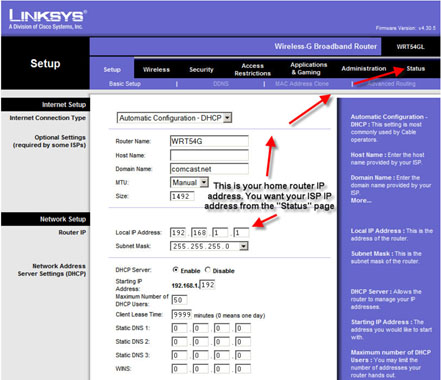Open the Setup tab
The width and height of the screenshot is (441, 380).
point(112,70)
